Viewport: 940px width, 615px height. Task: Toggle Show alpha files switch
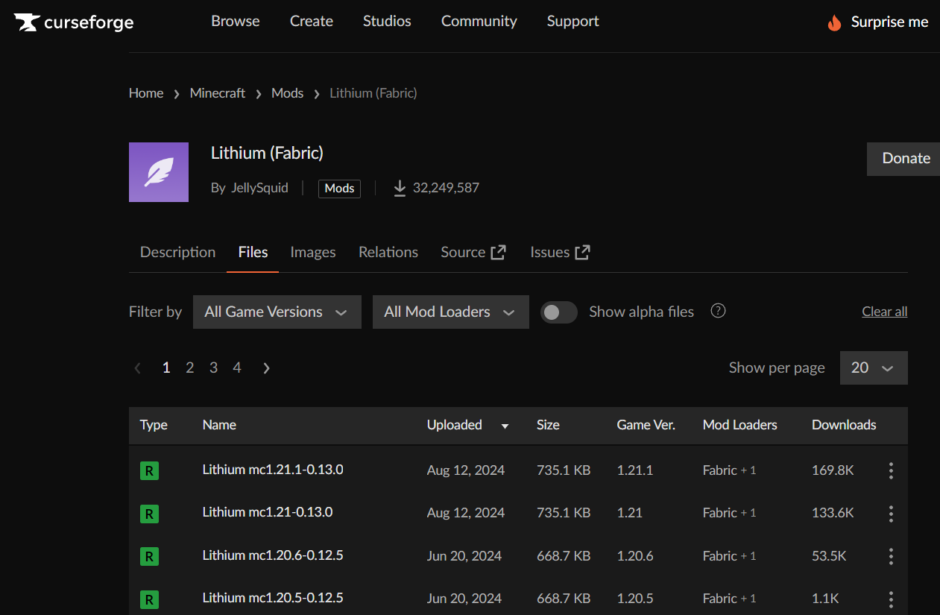[559, 312]
